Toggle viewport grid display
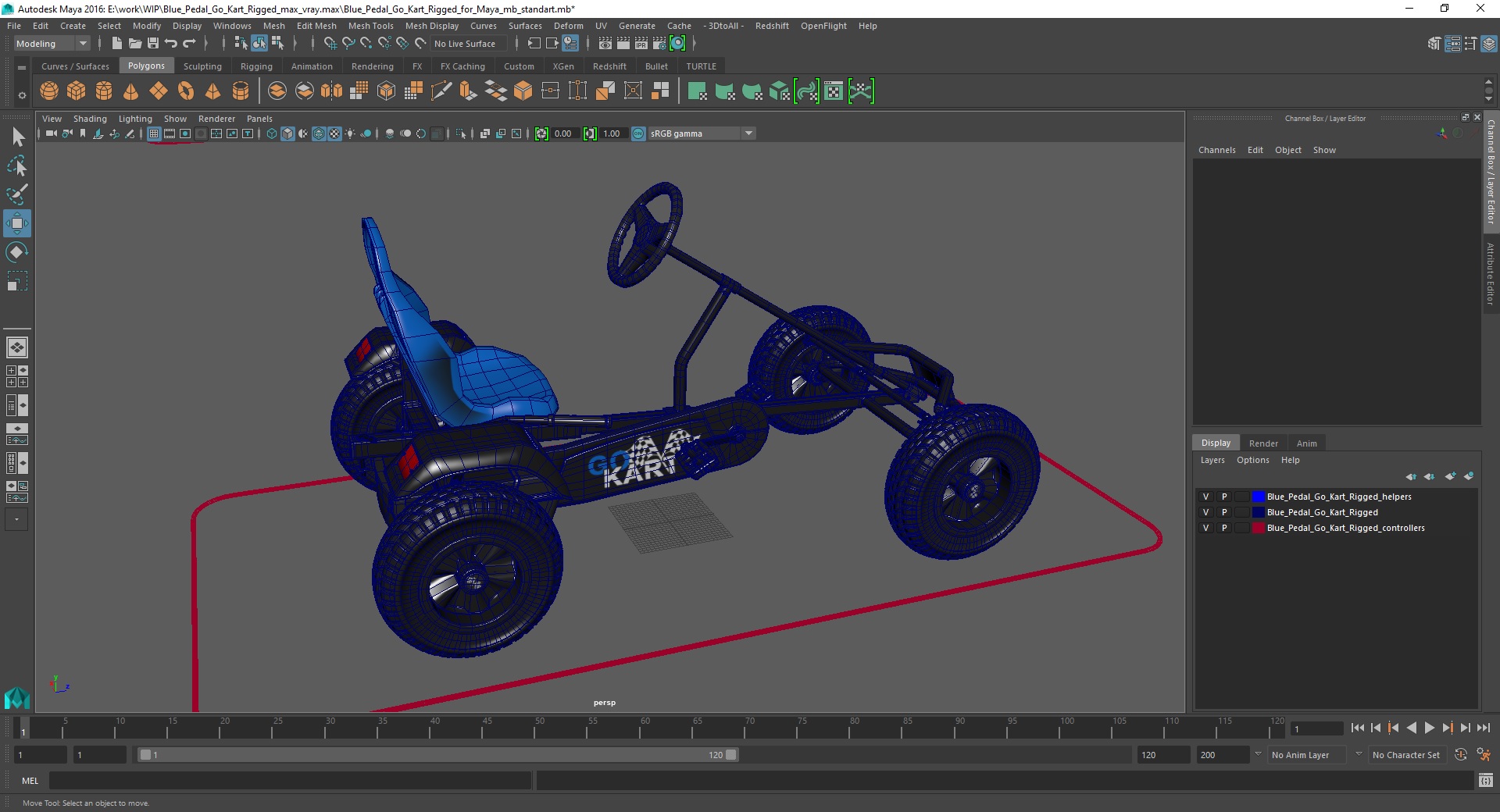The height and width of the screenshot is (812, 1500). (x=154, y=134)
